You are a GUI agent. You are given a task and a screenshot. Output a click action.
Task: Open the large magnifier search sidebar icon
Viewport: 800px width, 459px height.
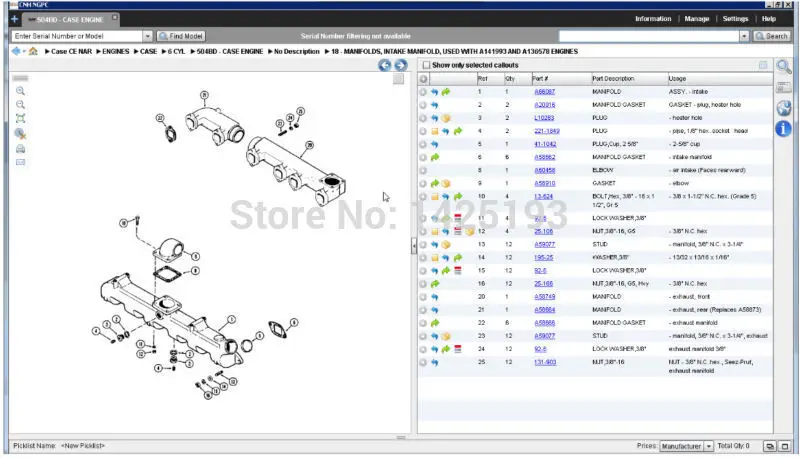click(783, 66)
